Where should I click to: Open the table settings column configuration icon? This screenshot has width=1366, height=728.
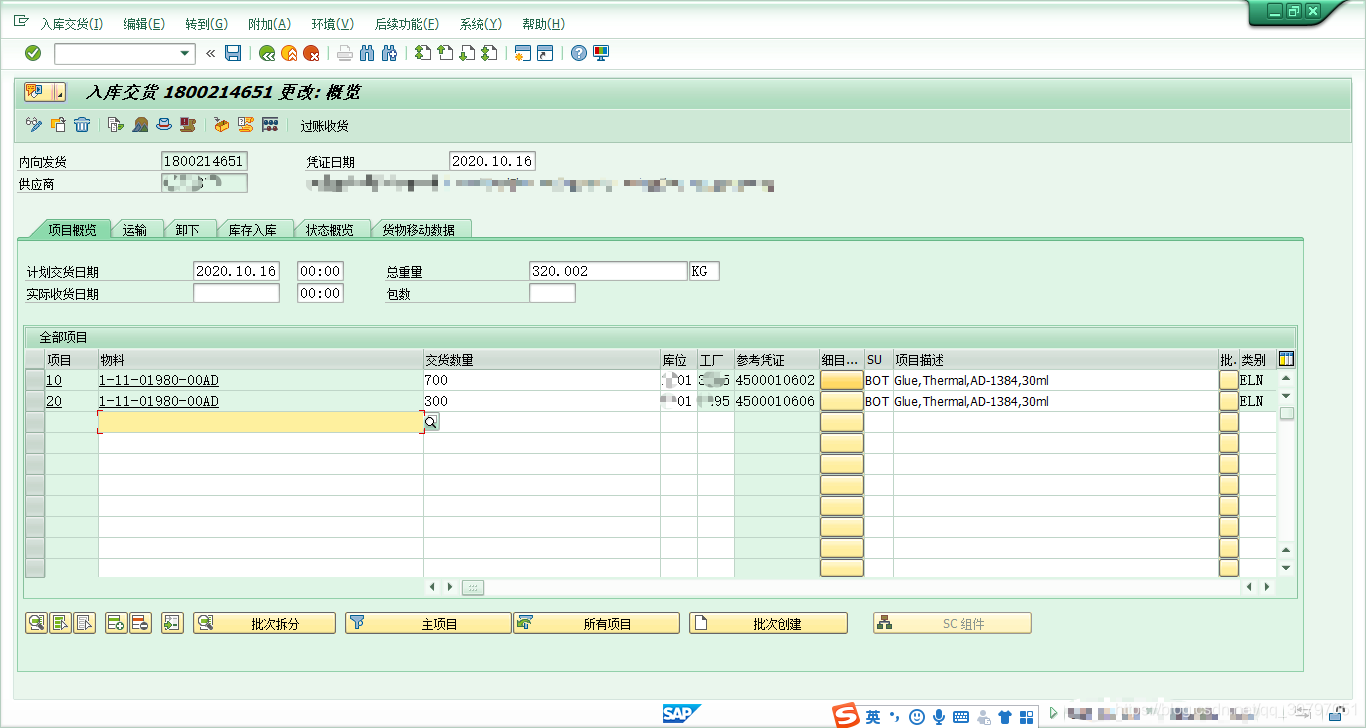pyautogui.click(x=1287, y=359)
